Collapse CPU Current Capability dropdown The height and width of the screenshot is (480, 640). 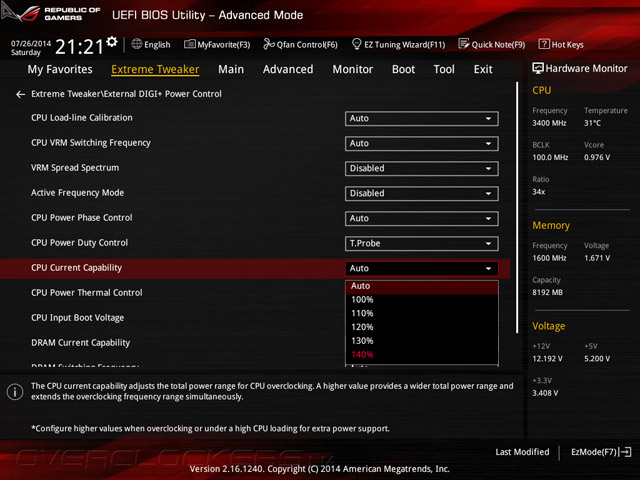click(x=421, y=269)
